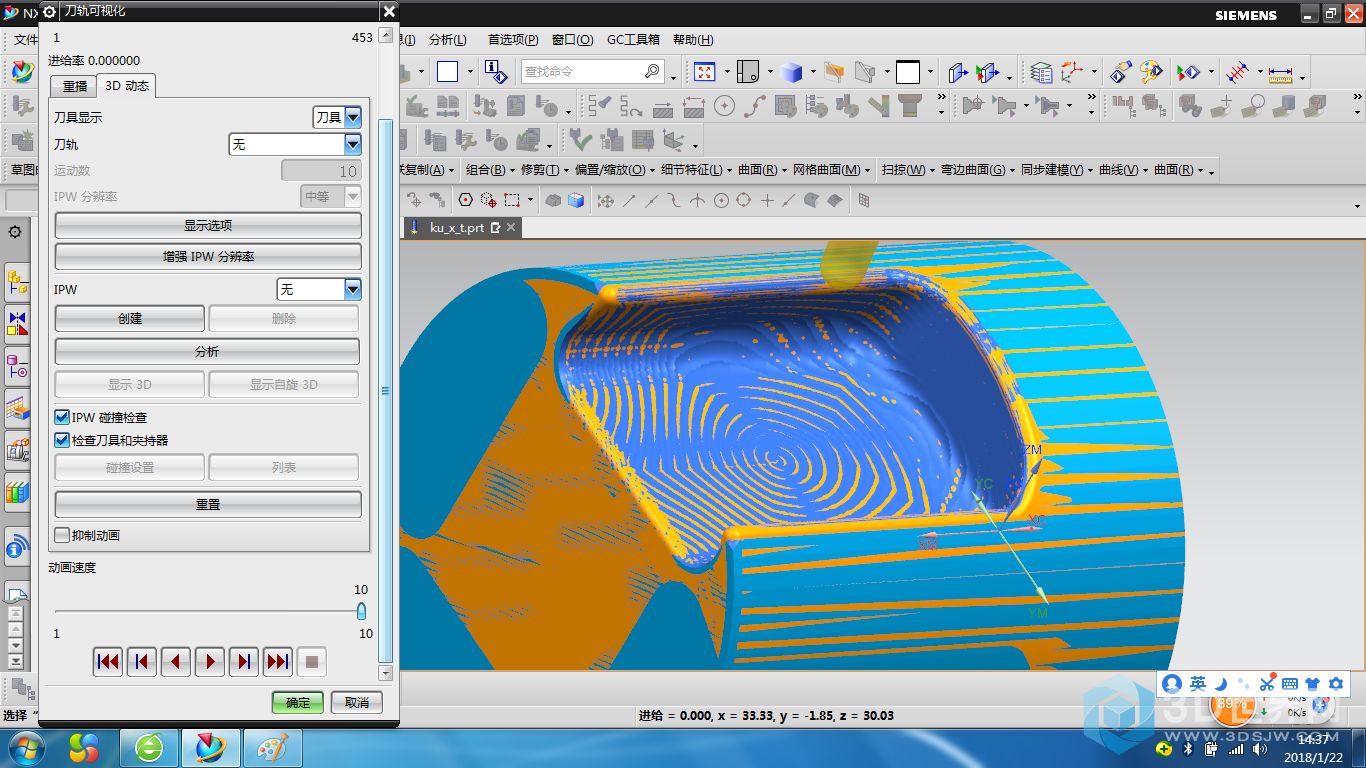This screenshot has height=768, width=1366.
Task: Open the resource bar settings gear
Action: pos(15,232)
